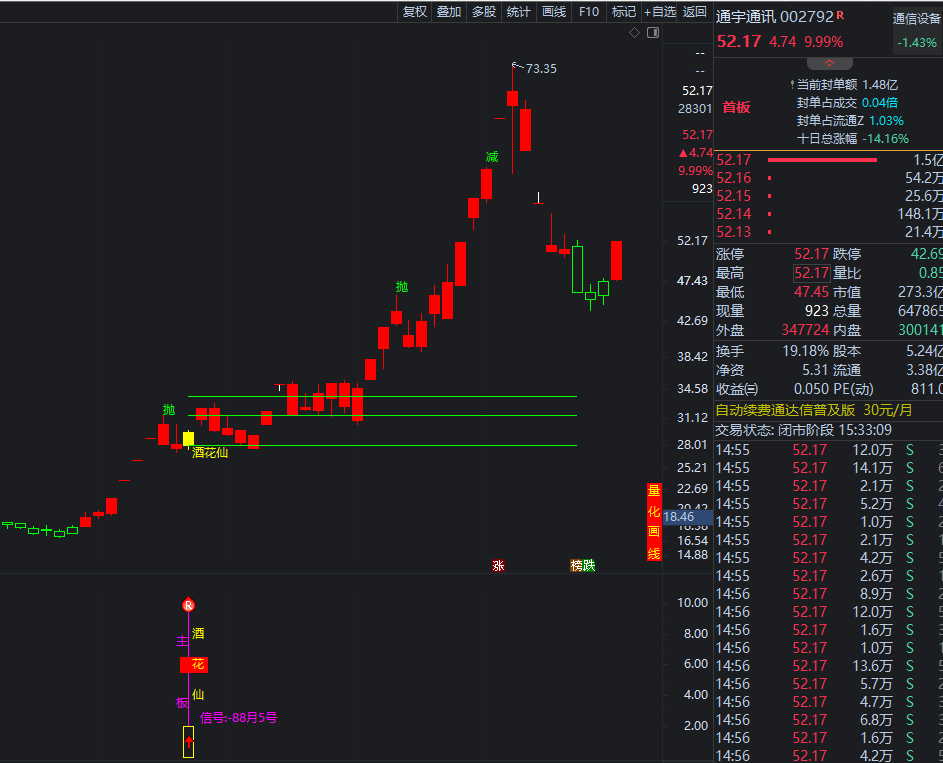943x763 pixels.
Task: Select the 统计 statistics menu item
Action: point(518,12)
